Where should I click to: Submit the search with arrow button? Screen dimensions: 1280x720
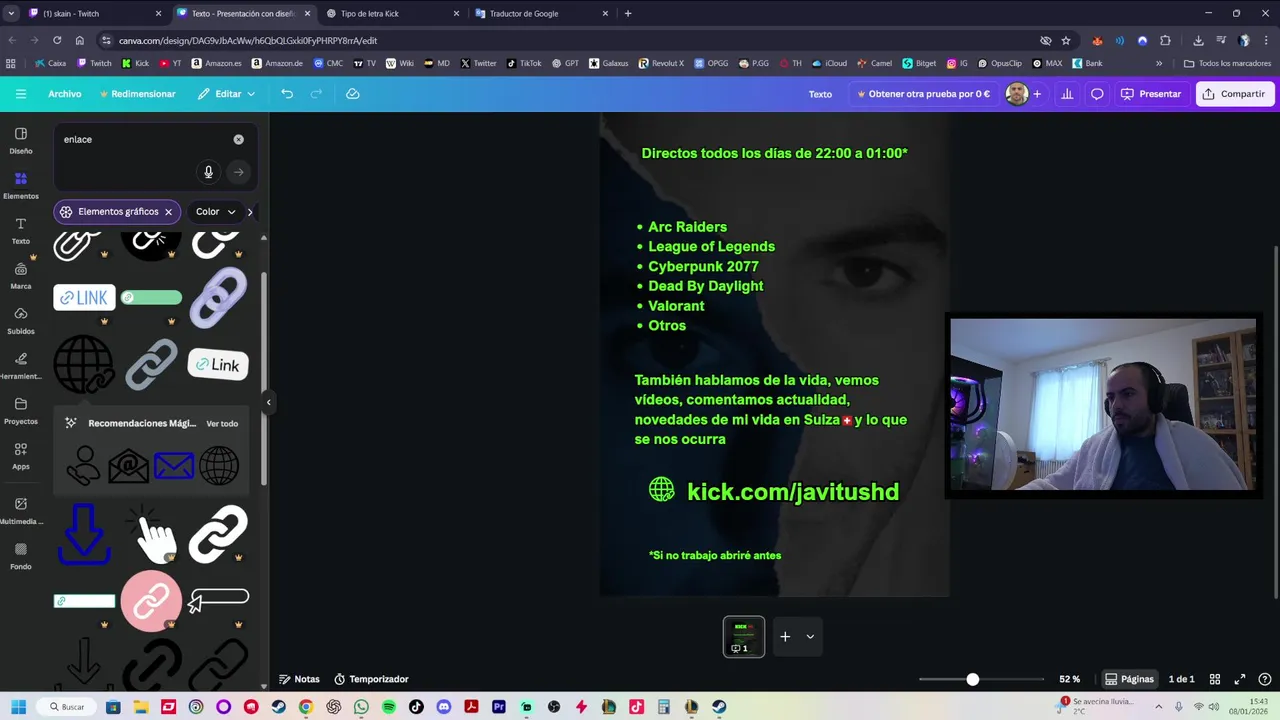[x=238, y=172]
